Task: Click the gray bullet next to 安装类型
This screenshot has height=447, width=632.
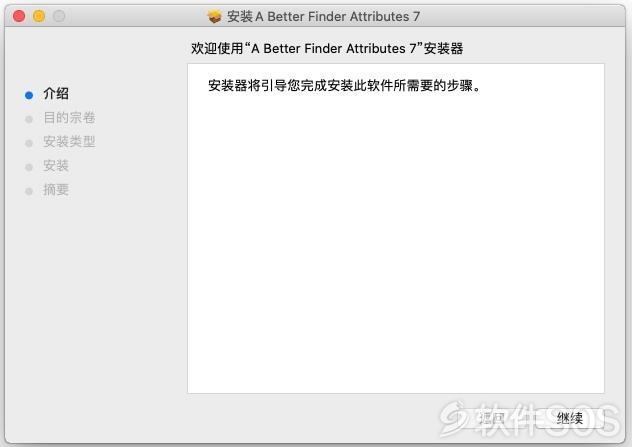Action: 29,143
